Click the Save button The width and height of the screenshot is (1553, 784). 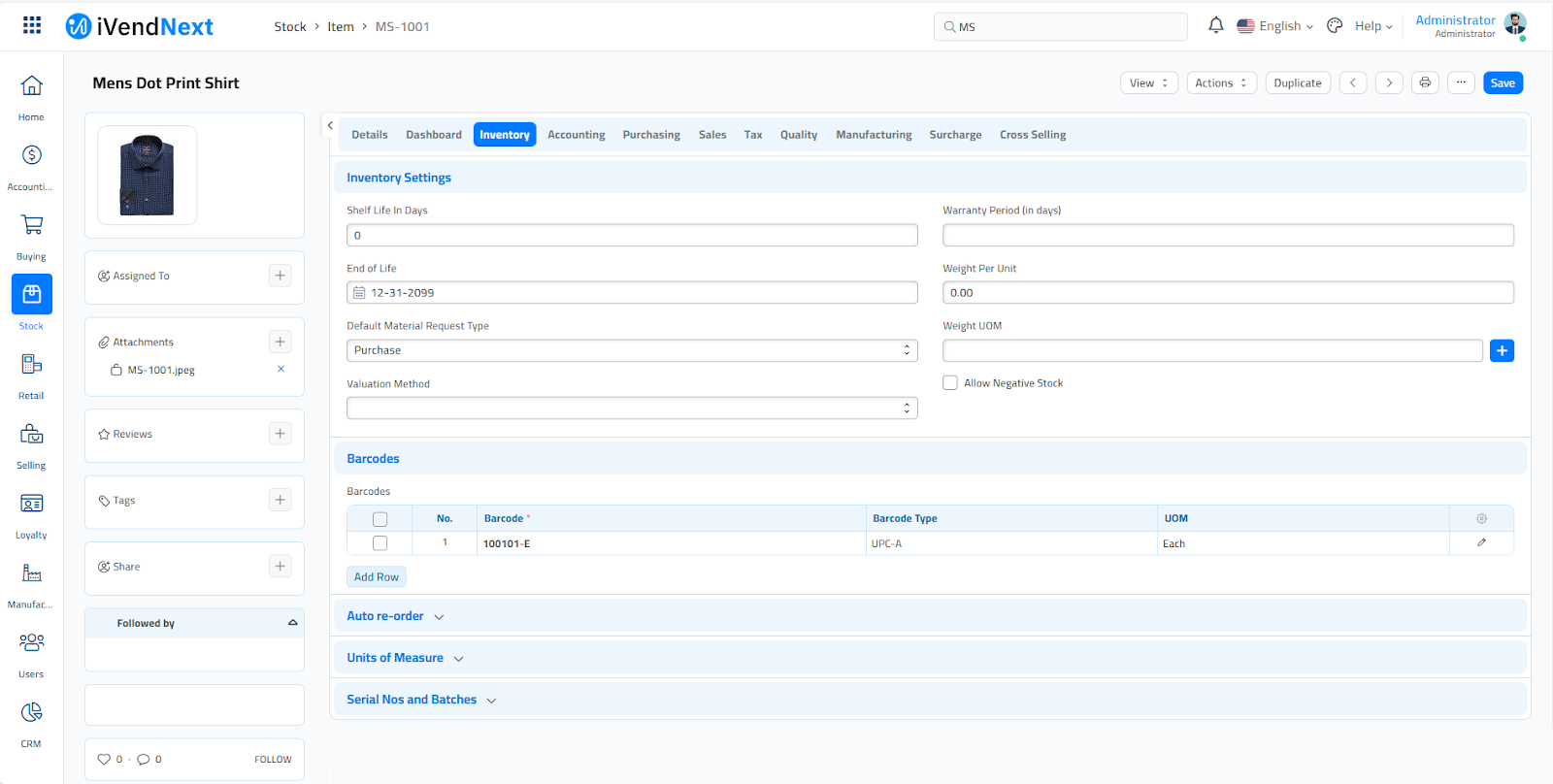[x=1503, y=82]
